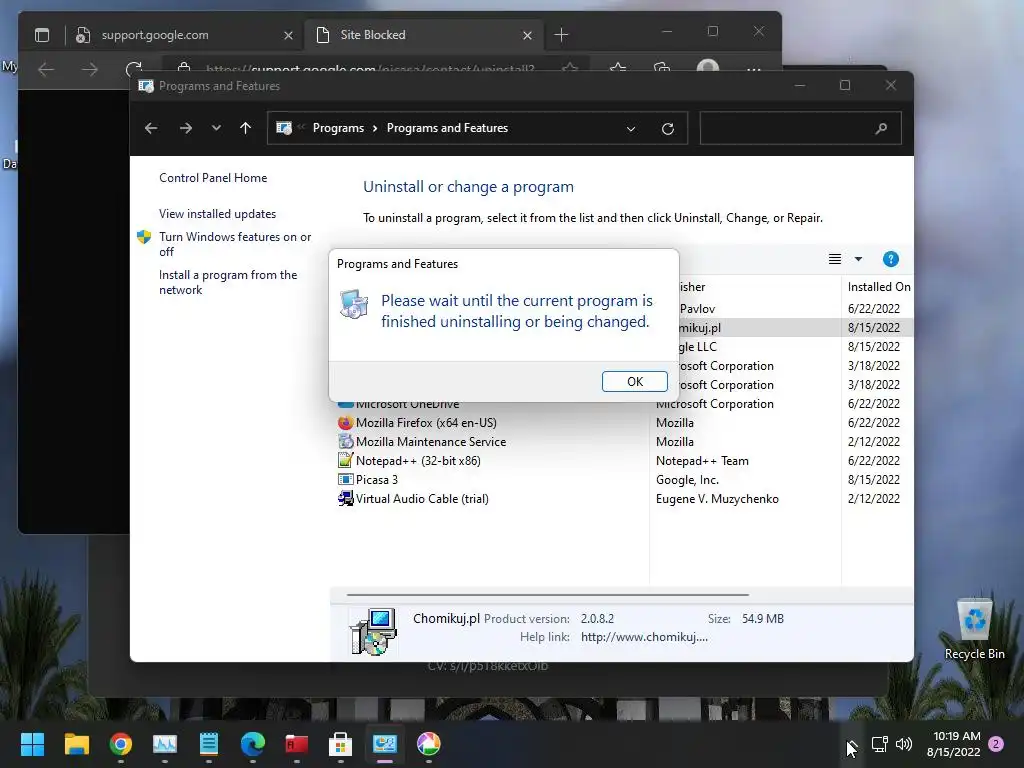Open volume control in system tray

pos(904,744)
